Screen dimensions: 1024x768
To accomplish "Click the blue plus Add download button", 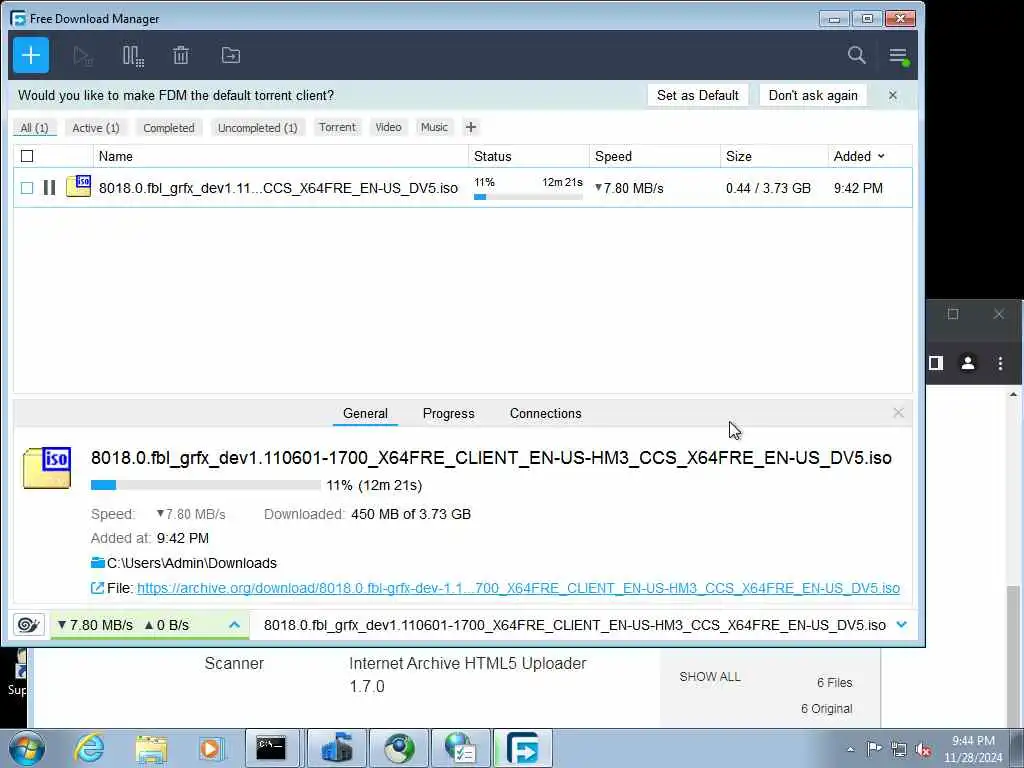I will [31, 56].
